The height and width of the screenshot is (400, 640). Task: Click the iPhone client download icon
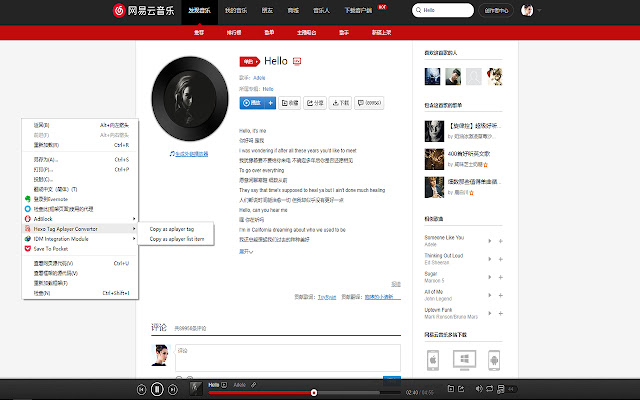tap(433, 360)
